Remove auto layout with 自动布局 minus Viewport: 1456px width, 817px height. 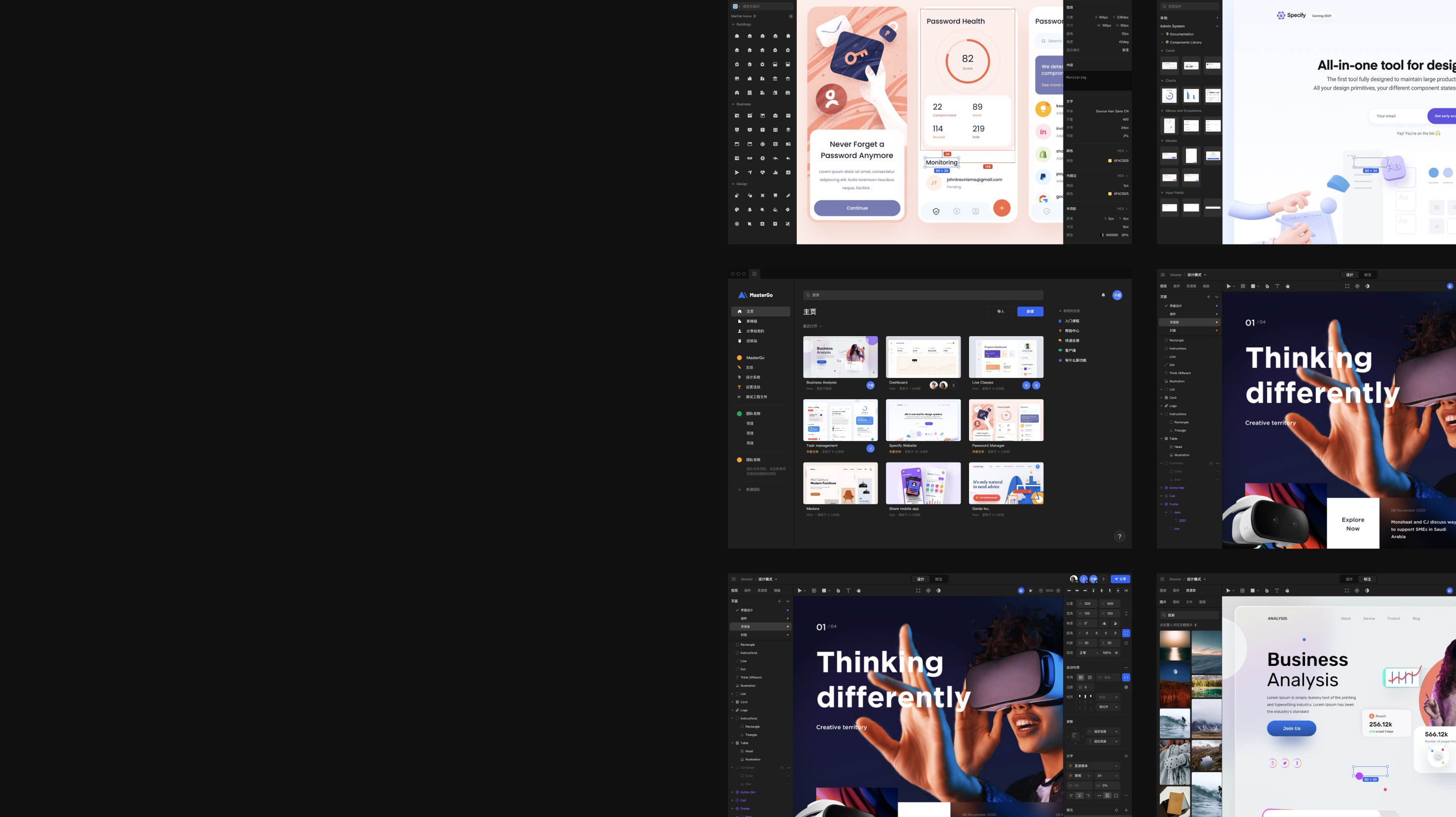pos(1126,667)
